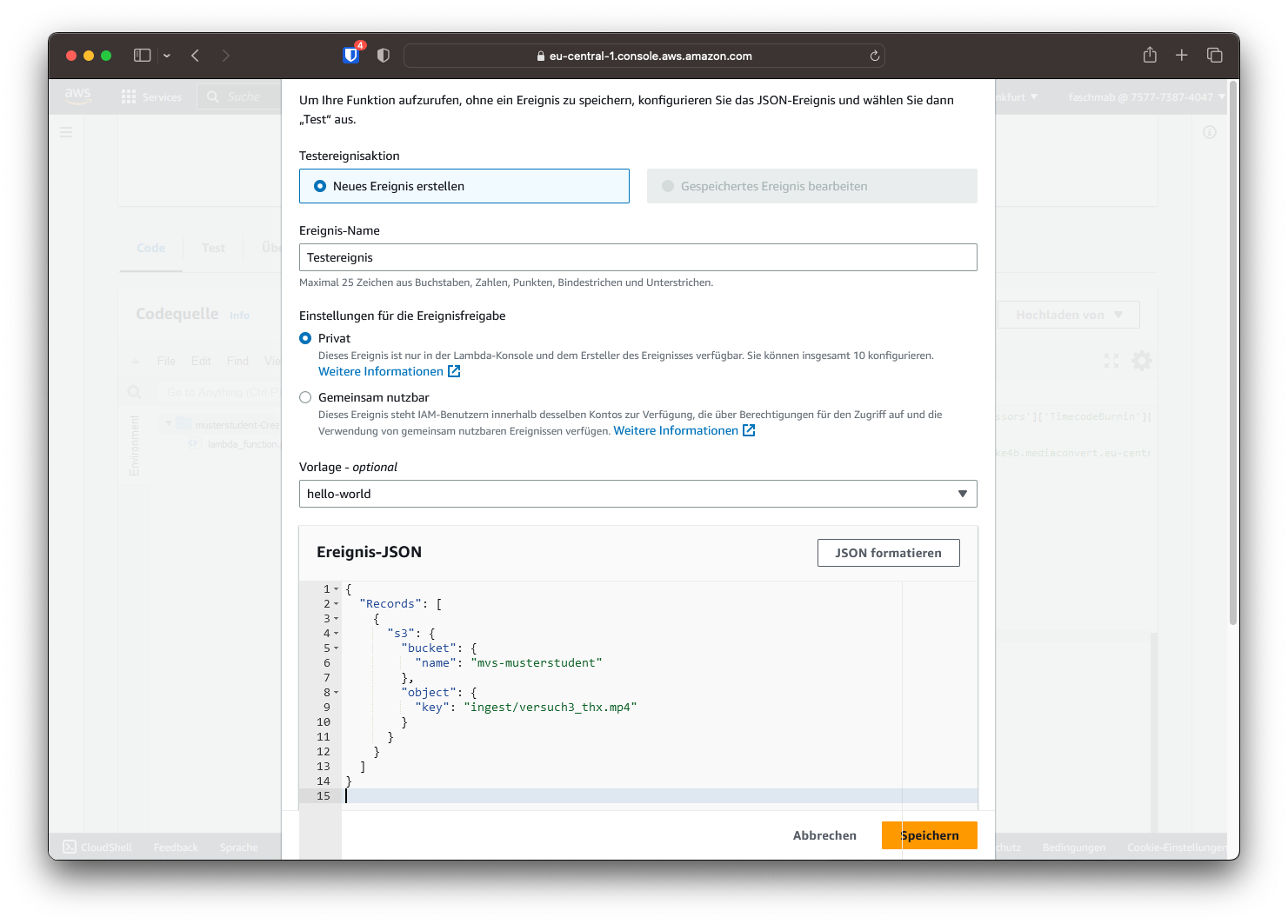Collapse the Records fold at line 2

[337, 604]
